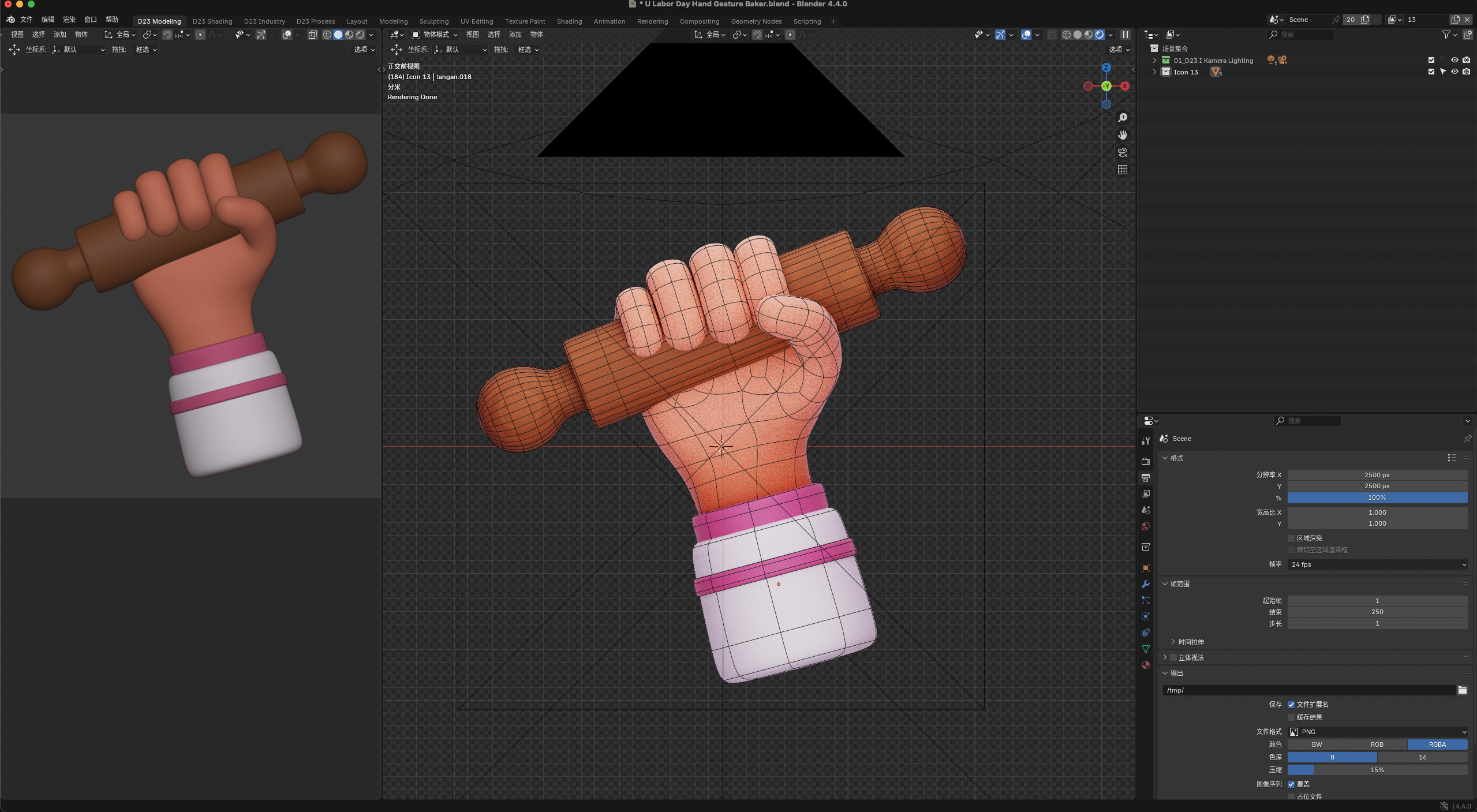This screenshot has height=812, width=1477.
Task: Select the RGB color mode button
Action: [1377, 744]
